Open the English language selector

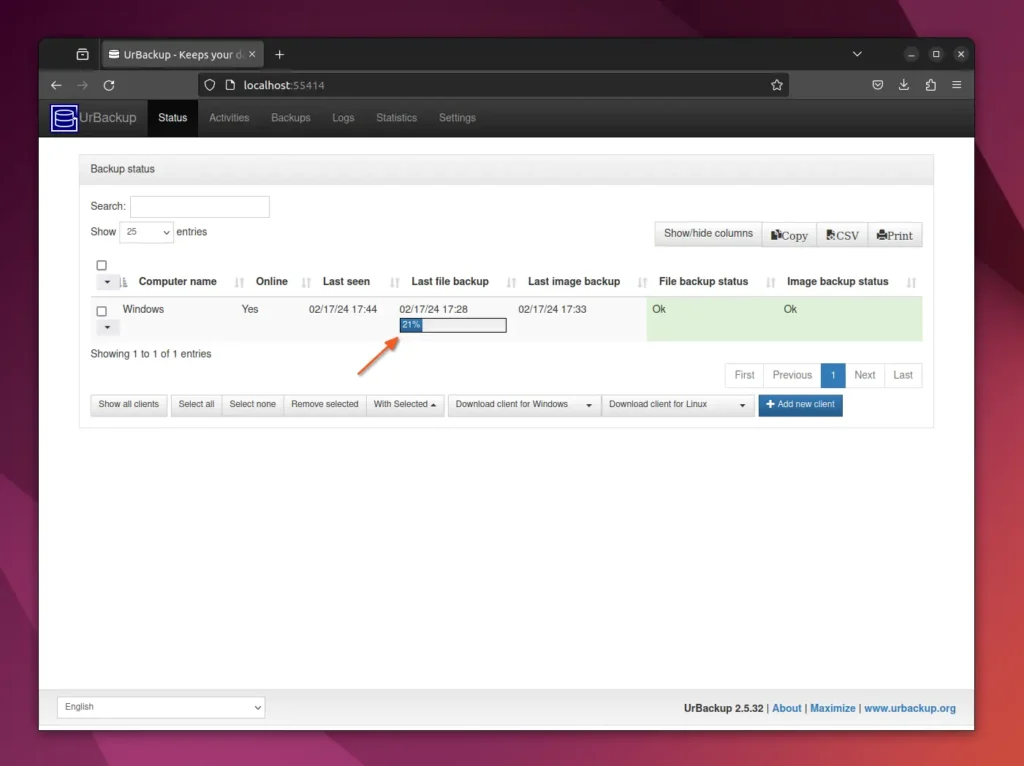161,707
